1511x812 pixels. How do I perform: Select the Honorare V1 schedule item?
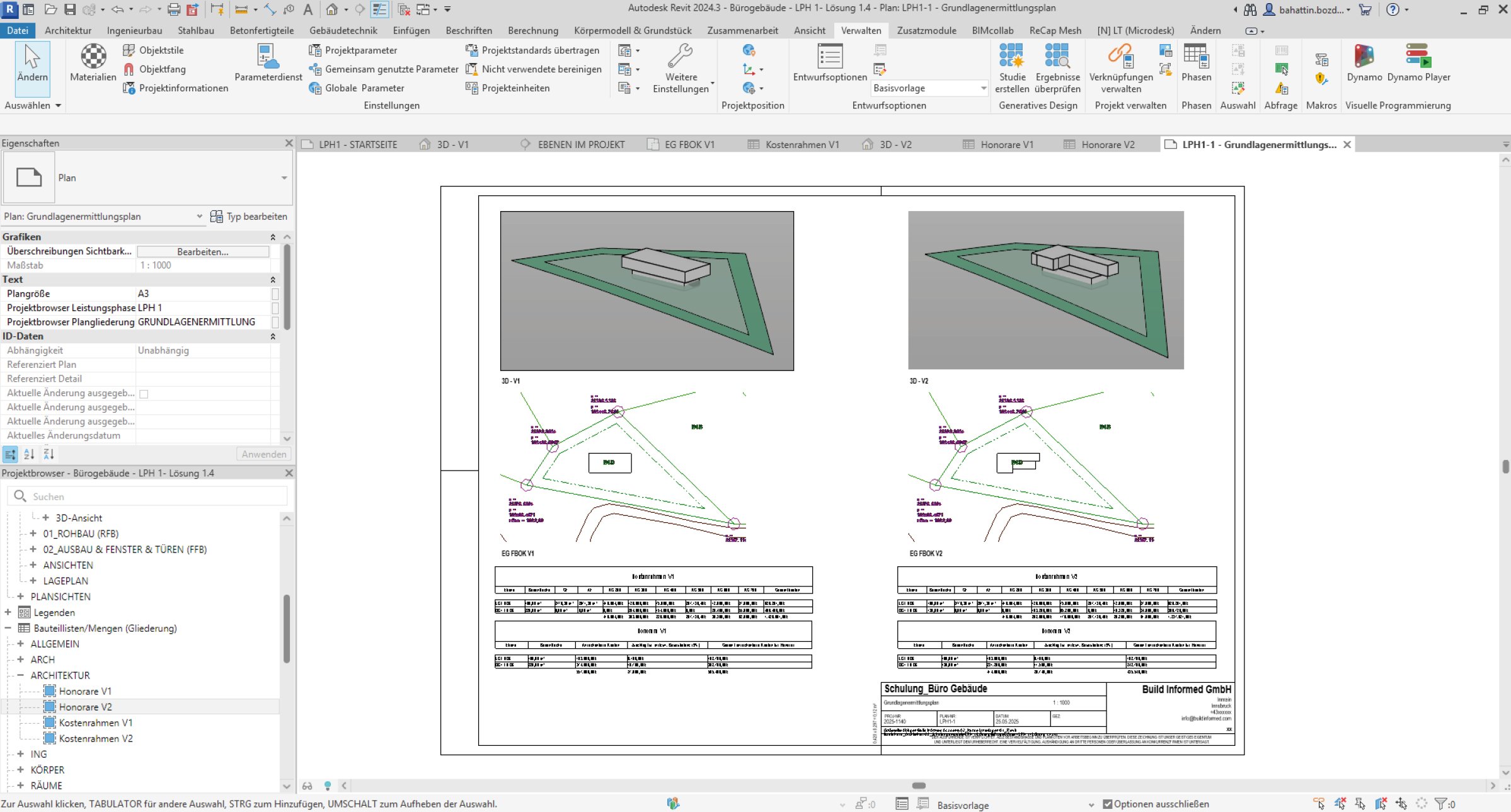[85, 691]
